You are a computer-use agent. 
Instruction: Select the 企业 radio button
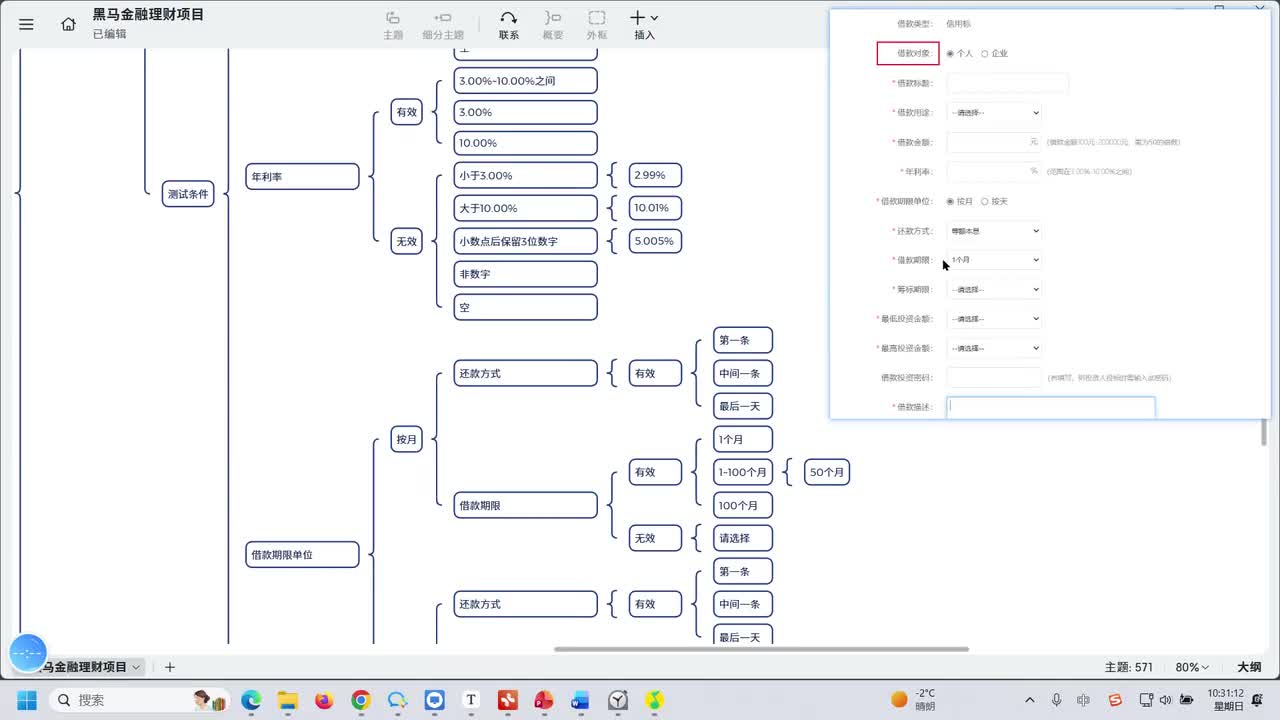tap(985, 53)
